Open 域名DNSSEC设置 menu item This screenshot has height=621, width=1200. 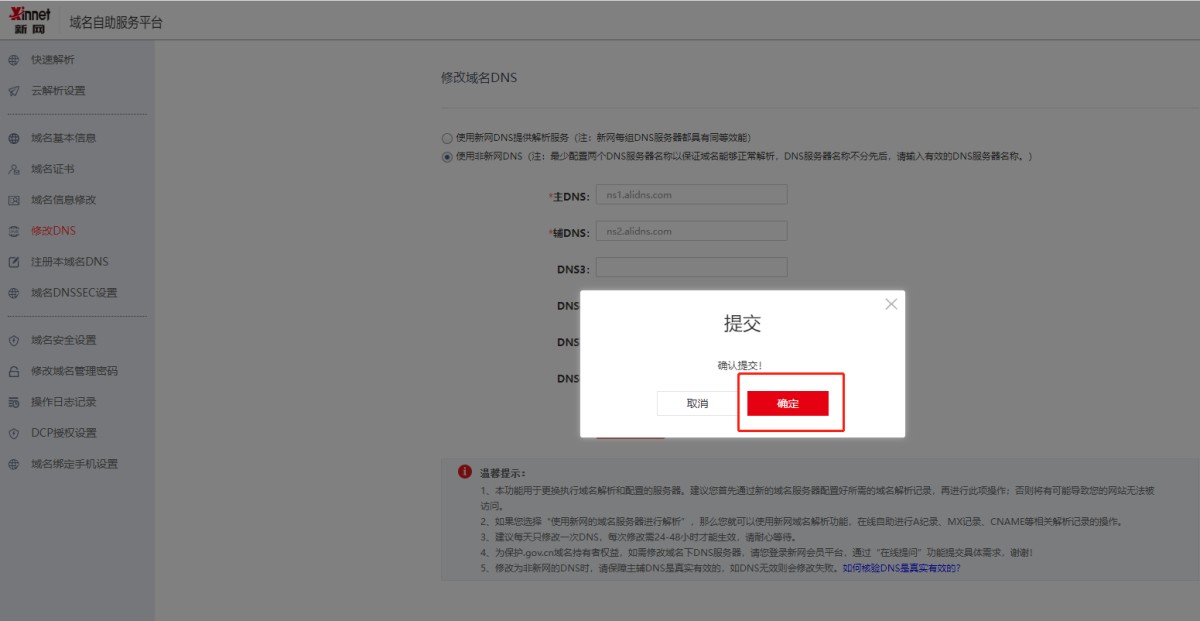(x=73, y=293)
